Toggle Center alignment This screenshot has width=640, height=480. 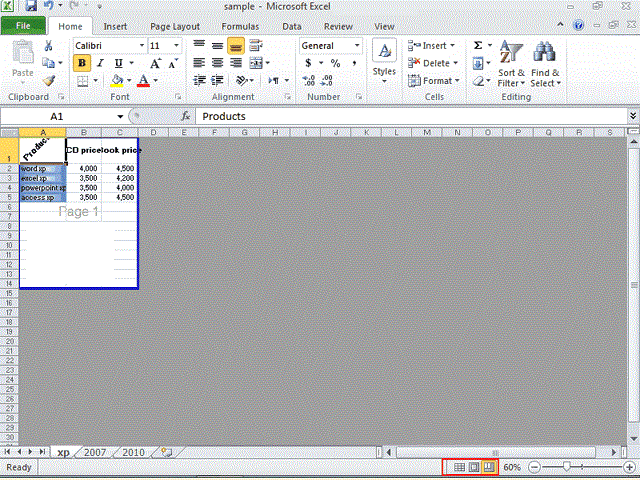coord(218,63)
